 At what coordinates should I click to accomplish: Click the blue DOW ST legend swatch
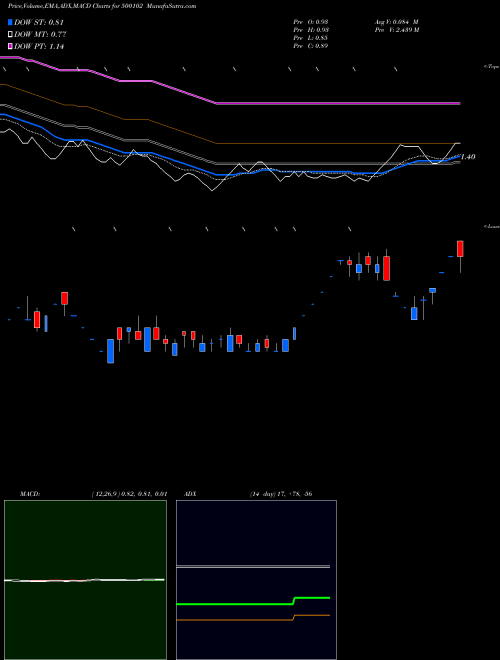pyautogui.click(x=11, y=22)
